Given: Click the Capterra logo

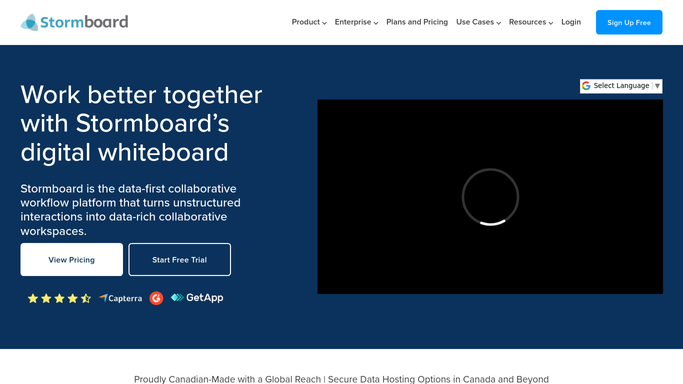Looking at the screenshot, I should coord(121,298).
